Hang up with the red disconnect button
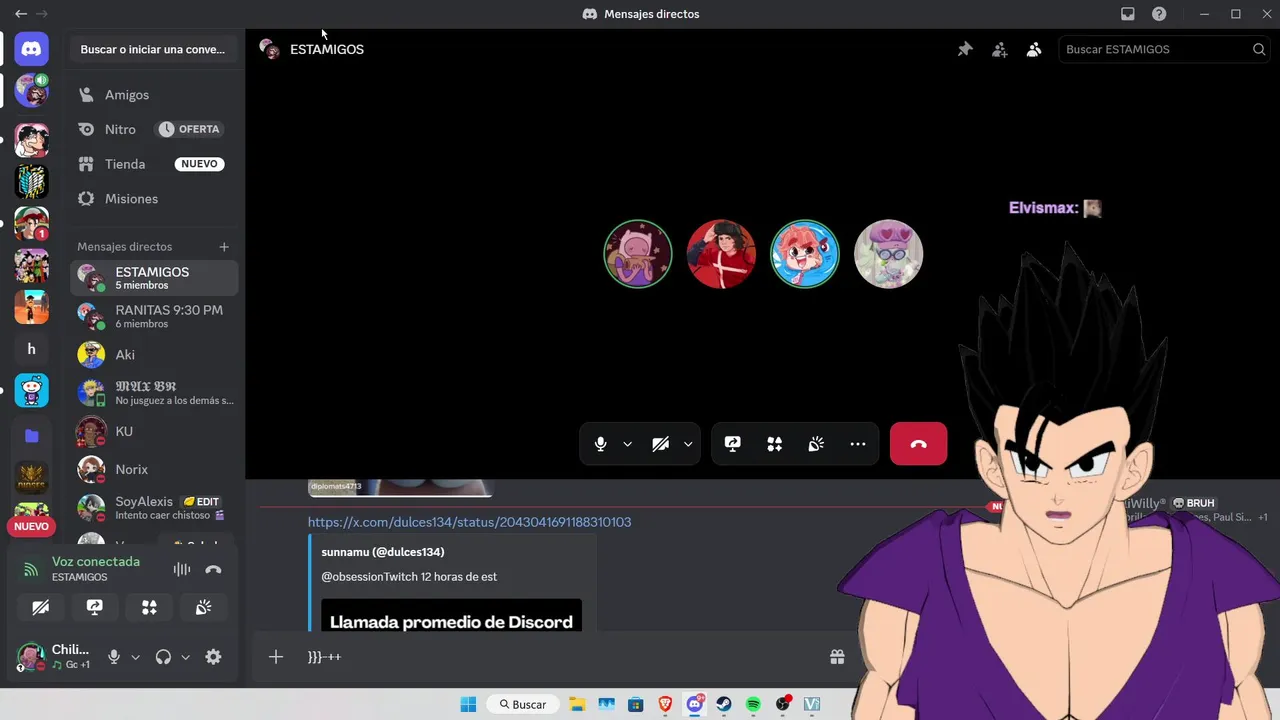The width and height of the screenshot is (1280, 720). pyautogui.click(x=918, y=444)
